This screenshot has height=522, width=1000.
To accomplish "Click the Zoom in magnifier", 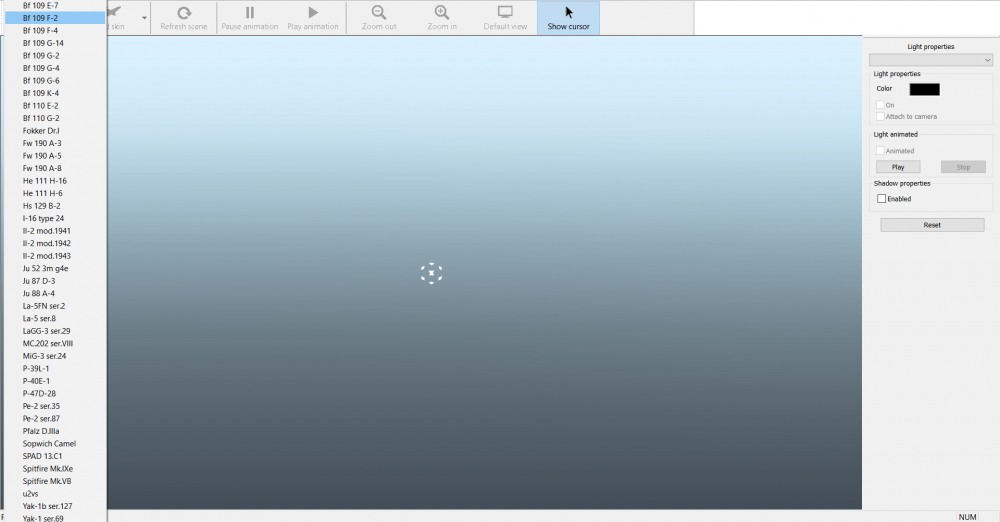I will pos(442,13).
